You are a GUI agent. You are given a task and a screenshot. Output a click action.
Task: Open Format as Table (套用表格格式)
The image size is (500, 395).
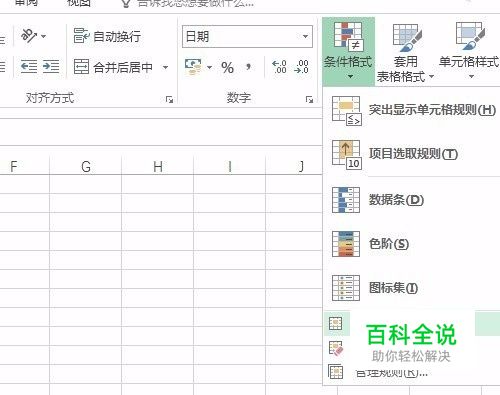[x=405, y=53]
